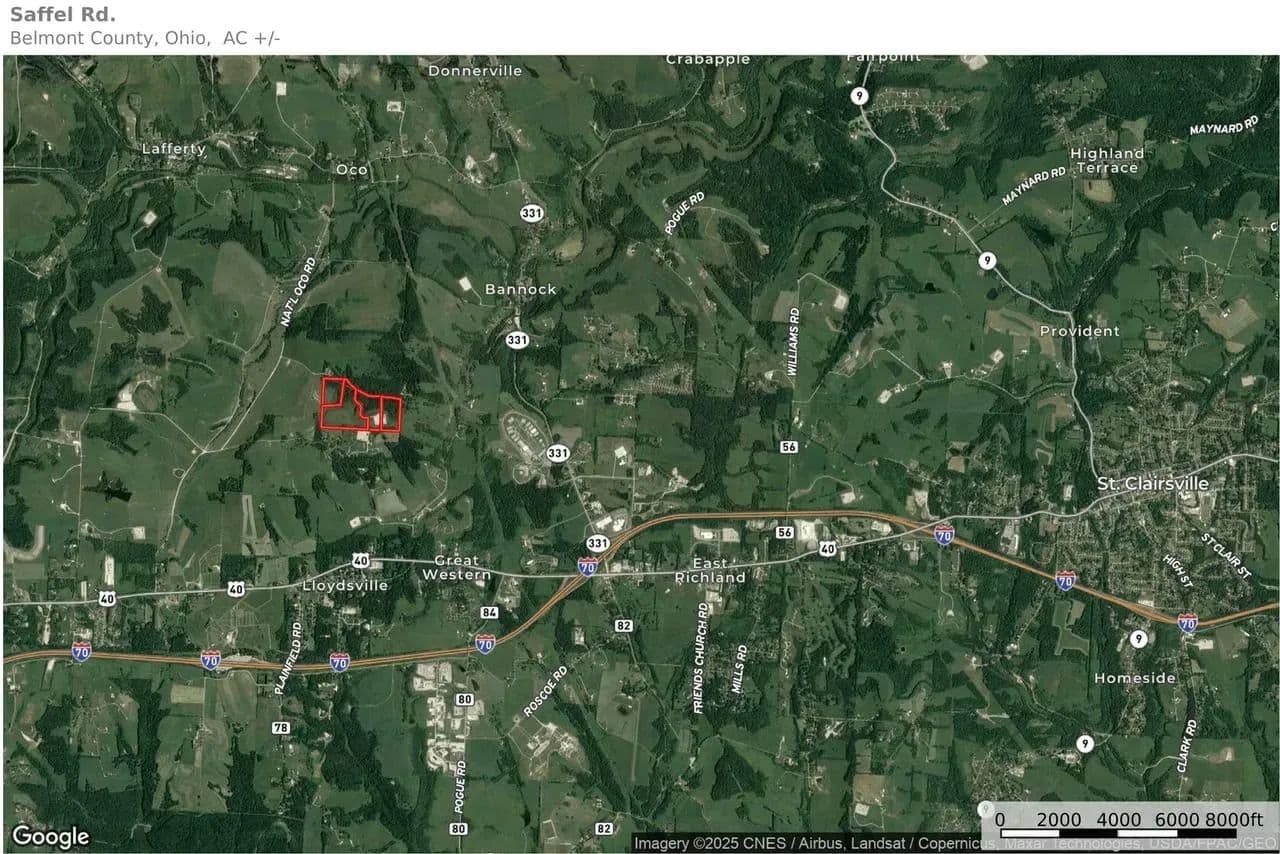The width and height of the screenshot is (1280, 854).
Task: Click the route 56 shield below Williams Rd
Action: (x=789, y=447)
